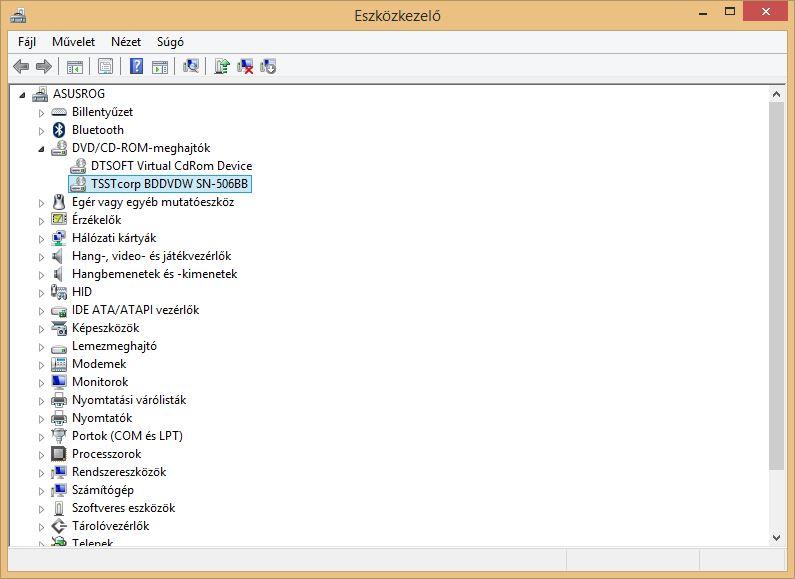
Task: Expand the Lemezmeghajtó category
Action: (42, 347)
